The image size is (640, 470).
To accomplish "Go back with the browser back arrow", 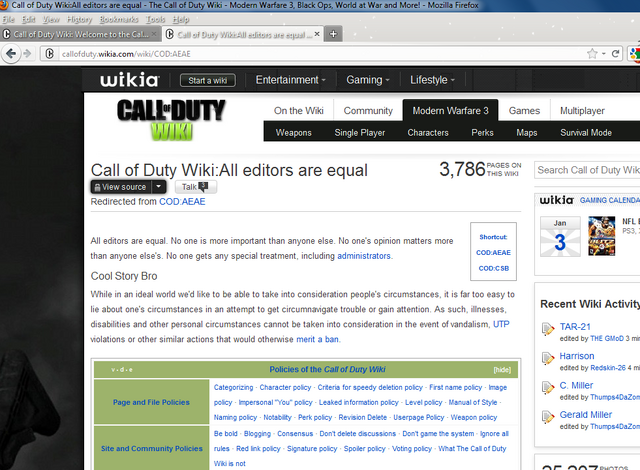I will point(11,53).
